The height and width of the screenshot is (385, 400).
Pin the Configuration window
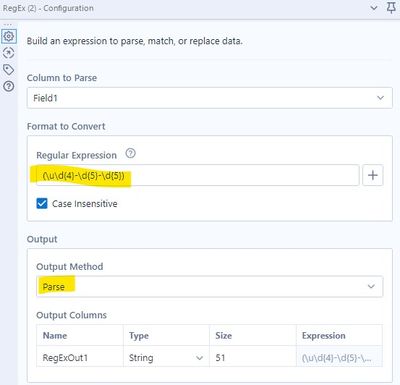(x=391, y=8)
